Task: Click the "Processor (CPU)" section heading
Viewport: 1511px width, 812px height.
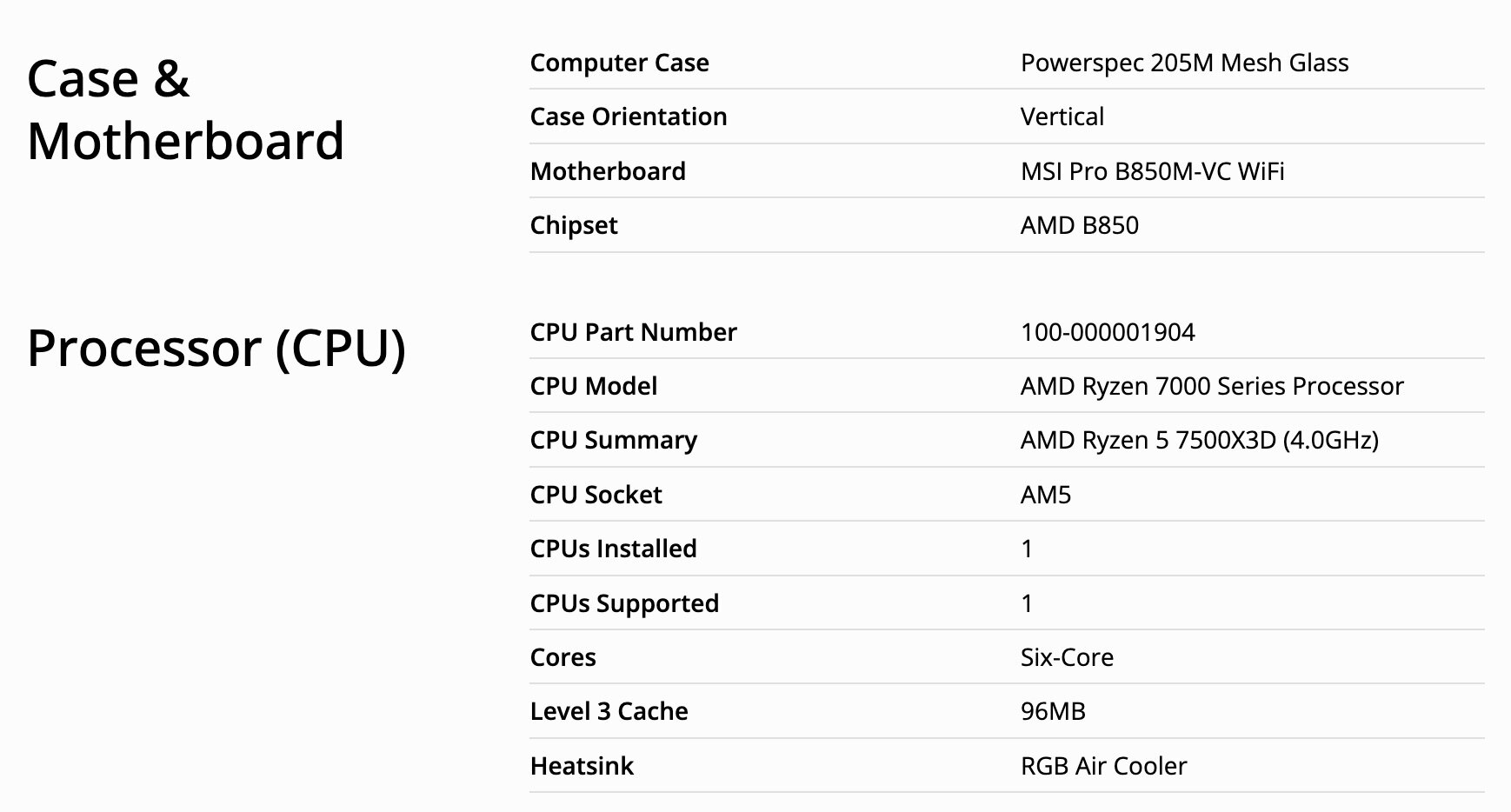Action: (x=216, y=349)
